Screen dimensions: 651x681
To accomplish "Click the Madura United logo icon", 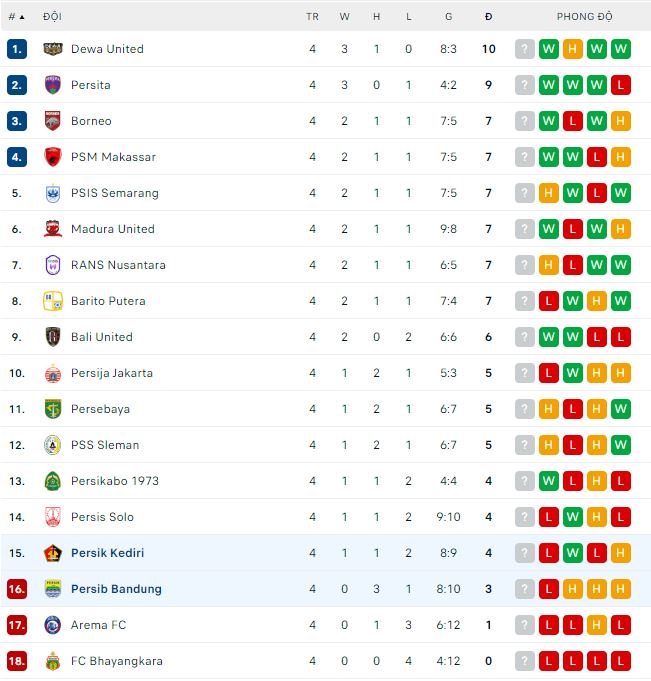I will [x=53, y=229].
